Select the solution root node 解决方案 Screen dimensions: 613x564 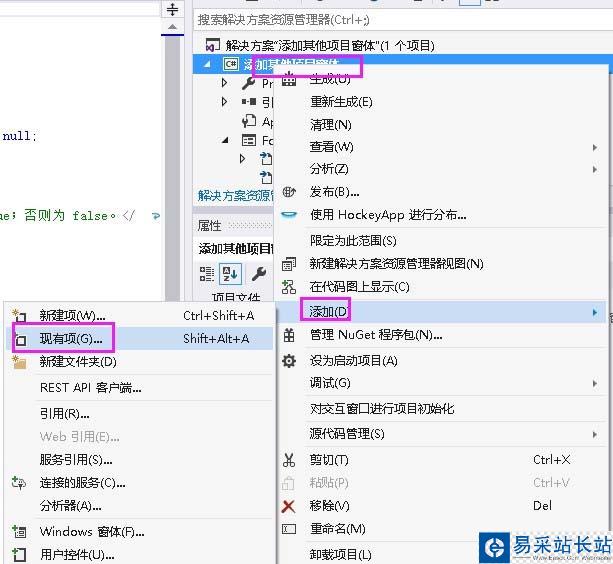point(330,46)
